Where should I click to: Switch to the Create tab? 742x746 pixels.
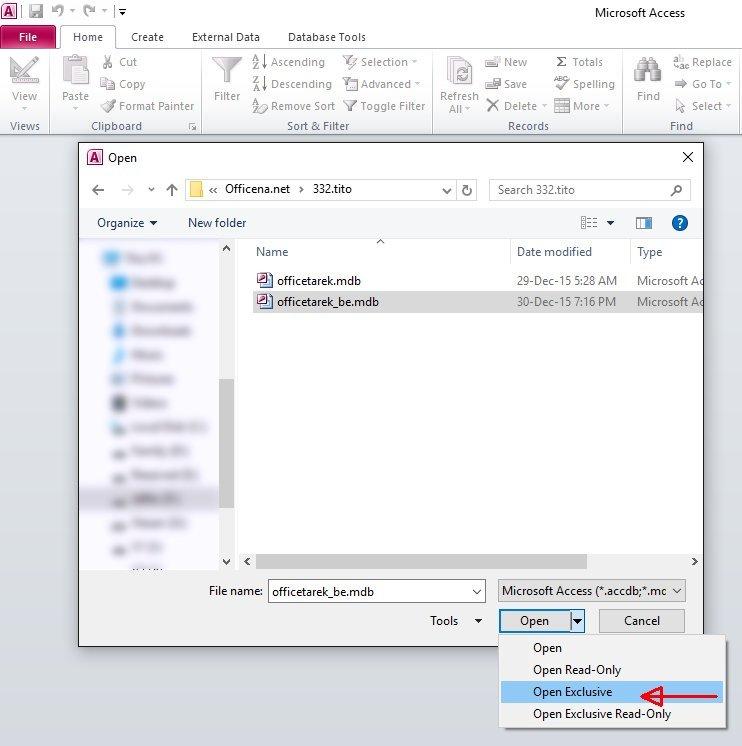147,37
